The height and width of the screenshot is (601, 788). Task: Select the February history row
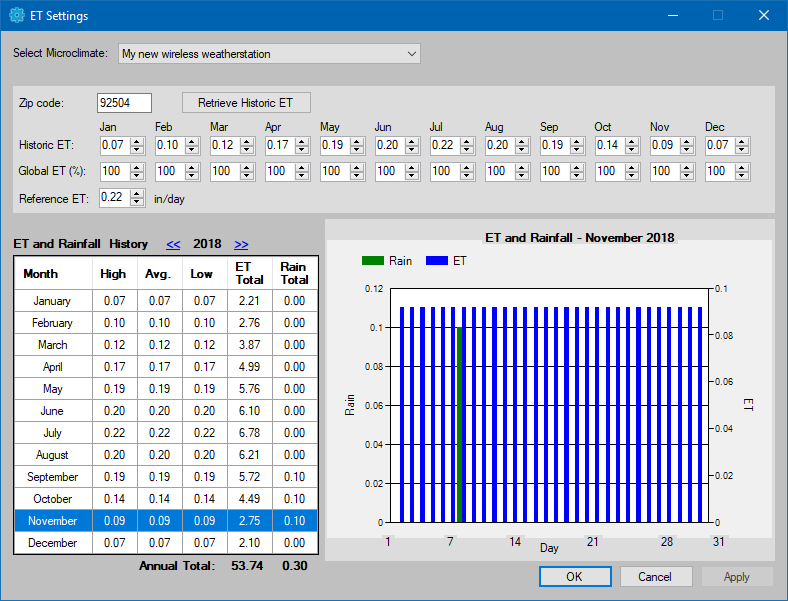(166, 323)
